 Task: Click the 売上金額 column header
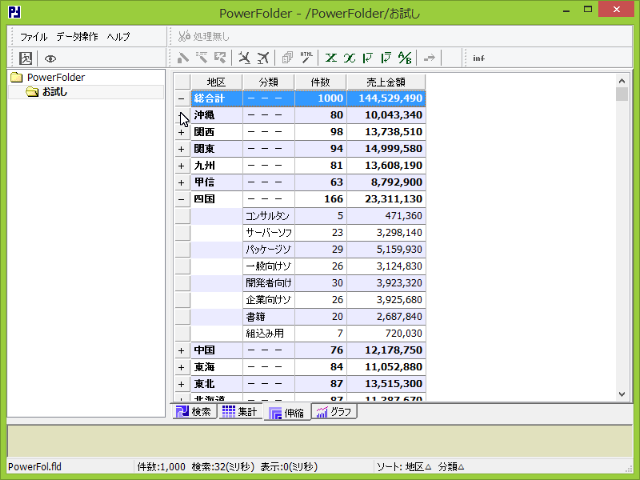[x=386, y=82]
